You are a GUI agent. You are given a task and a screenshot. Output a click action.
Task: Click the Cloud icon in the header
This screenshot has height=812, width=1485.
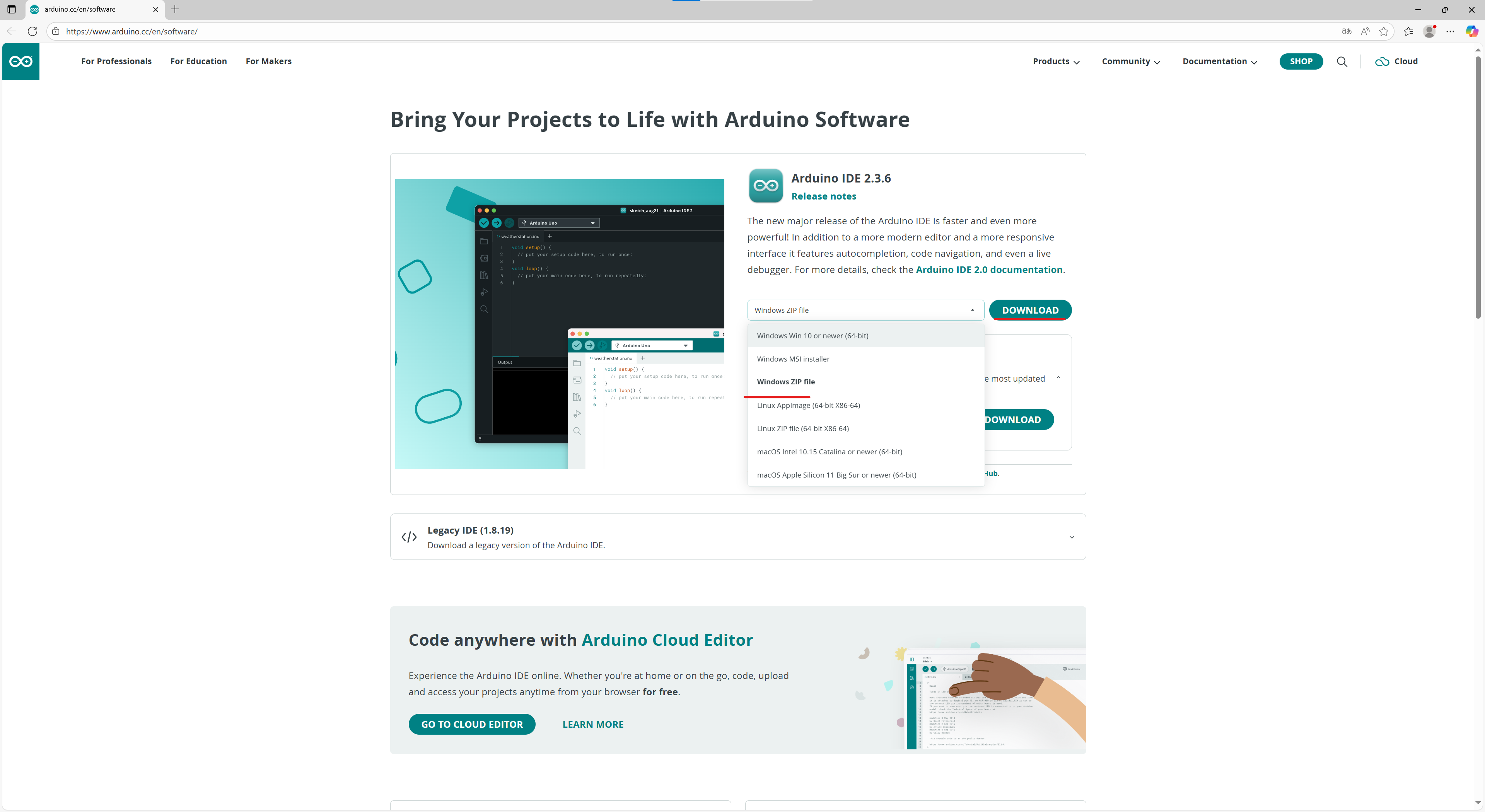(1382, 61)
